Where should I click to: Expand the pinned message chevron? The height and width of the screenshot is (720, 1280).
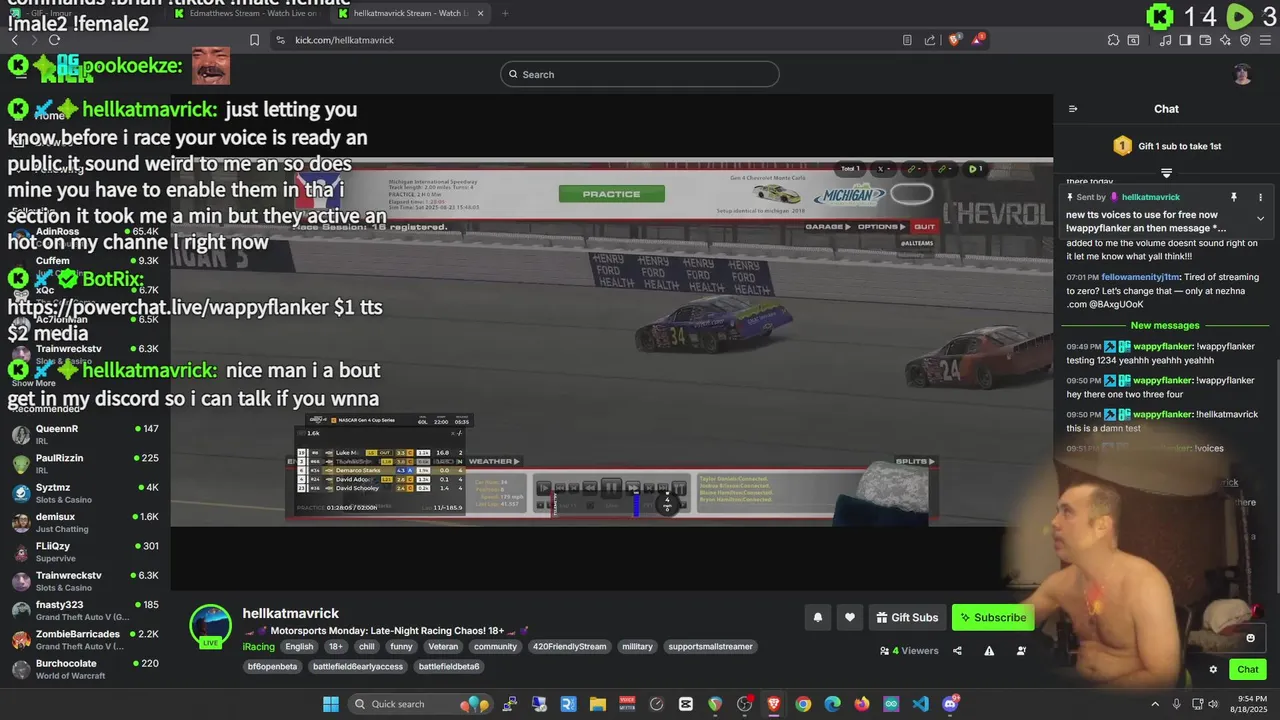click(x=1260, y=218)
